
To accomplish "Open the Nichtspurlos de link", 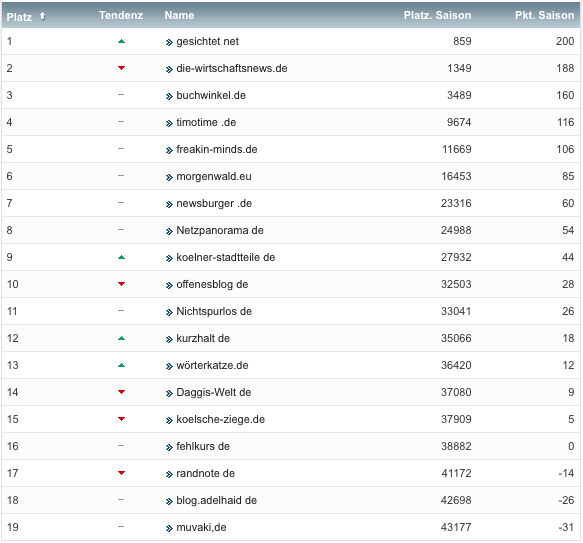I will tap(214, 311).
